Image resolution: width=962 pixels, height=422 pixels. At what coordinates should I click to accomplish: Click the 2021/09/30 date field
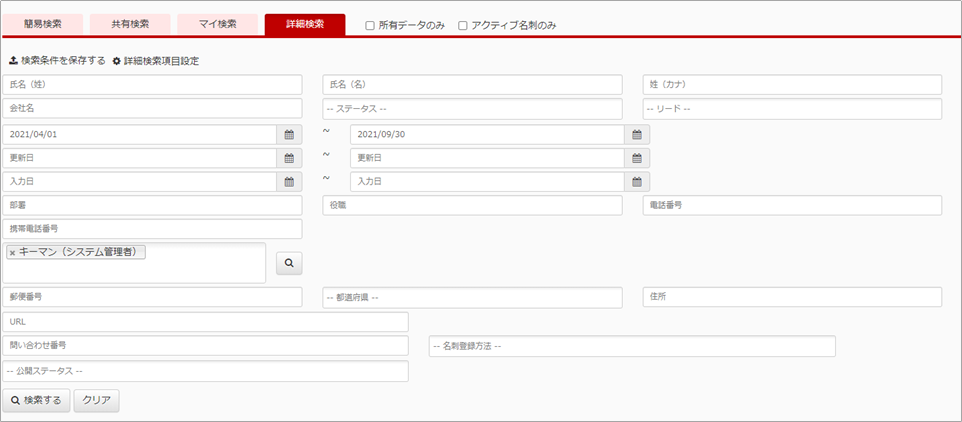pos(487,135)
